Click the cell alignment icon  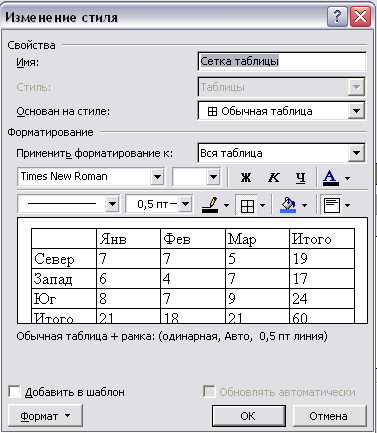tap(331, 205)
